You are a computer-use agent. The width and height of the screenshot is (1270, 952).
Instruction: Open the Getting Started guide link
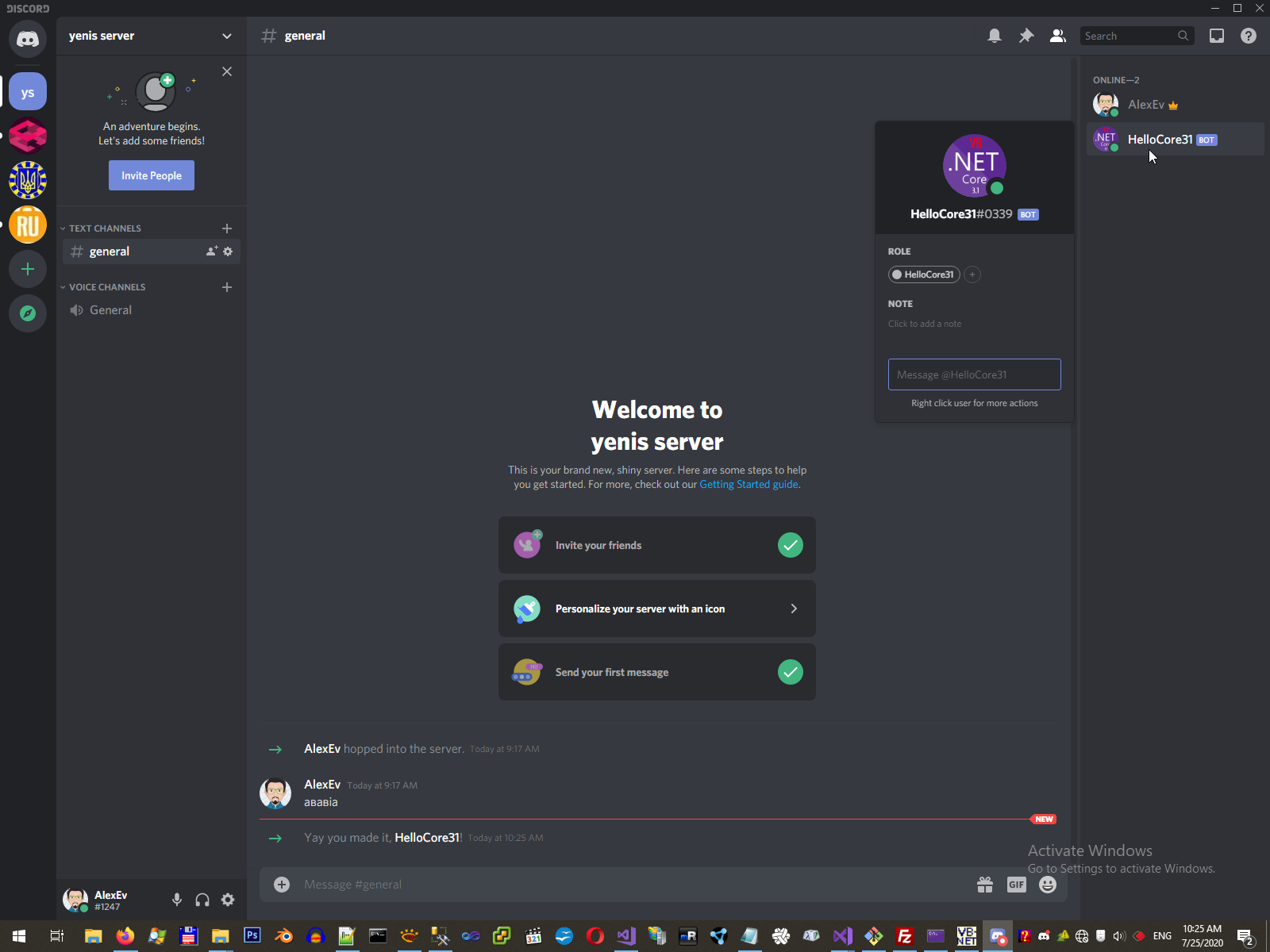pos(749,485)
